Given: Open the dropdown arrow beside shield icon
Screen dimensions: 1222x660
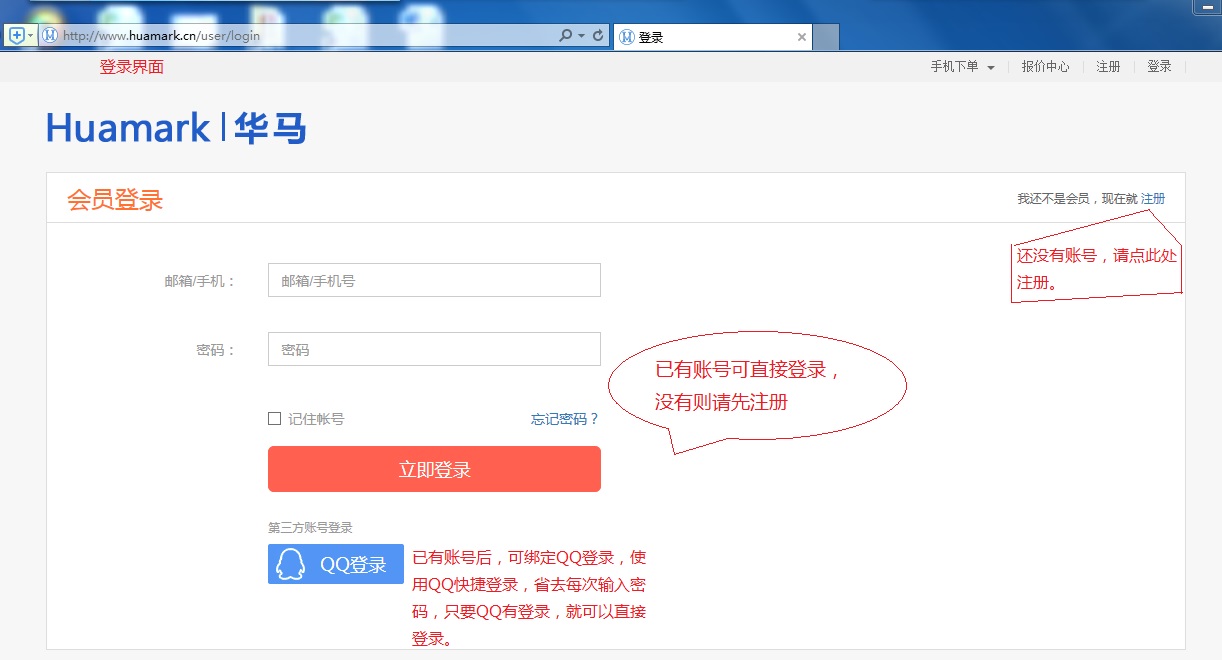Looking at the screenshot, I should click(30, 36).
